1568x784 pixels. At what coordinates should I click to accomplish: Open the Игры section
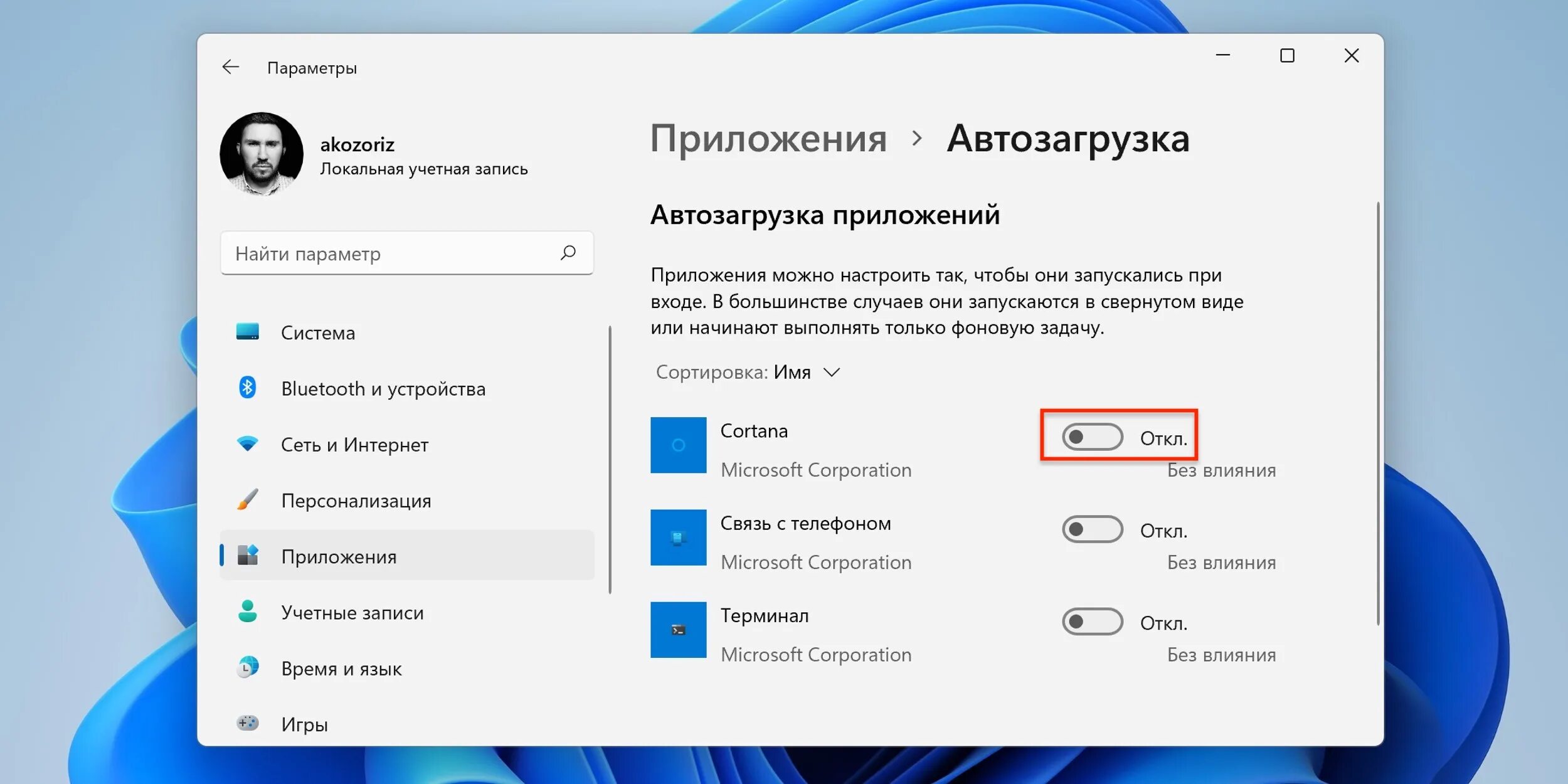point(407,723)
